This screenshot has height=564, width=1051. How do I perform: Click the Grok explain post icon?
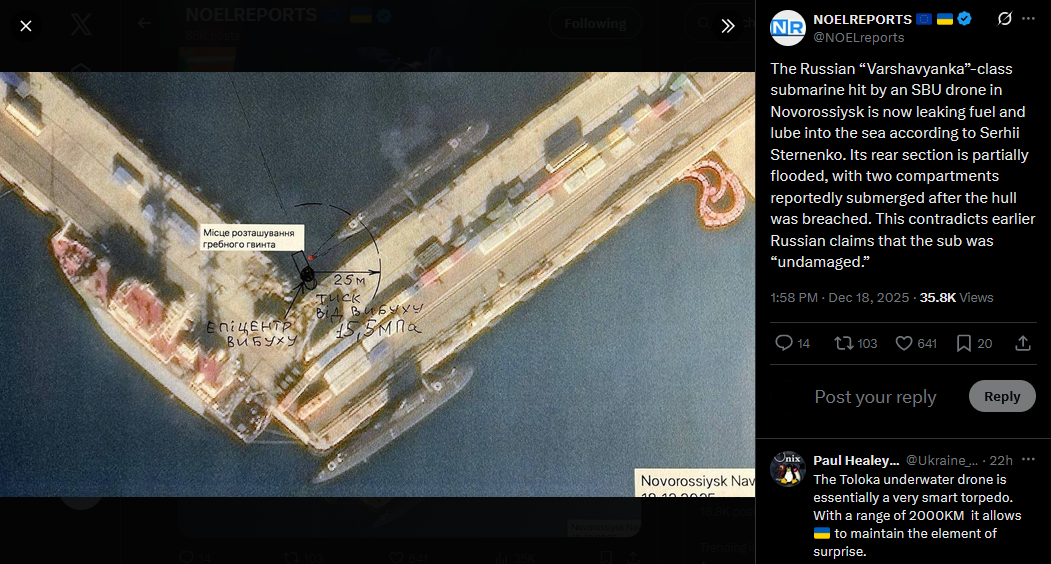coord(1004,19)
